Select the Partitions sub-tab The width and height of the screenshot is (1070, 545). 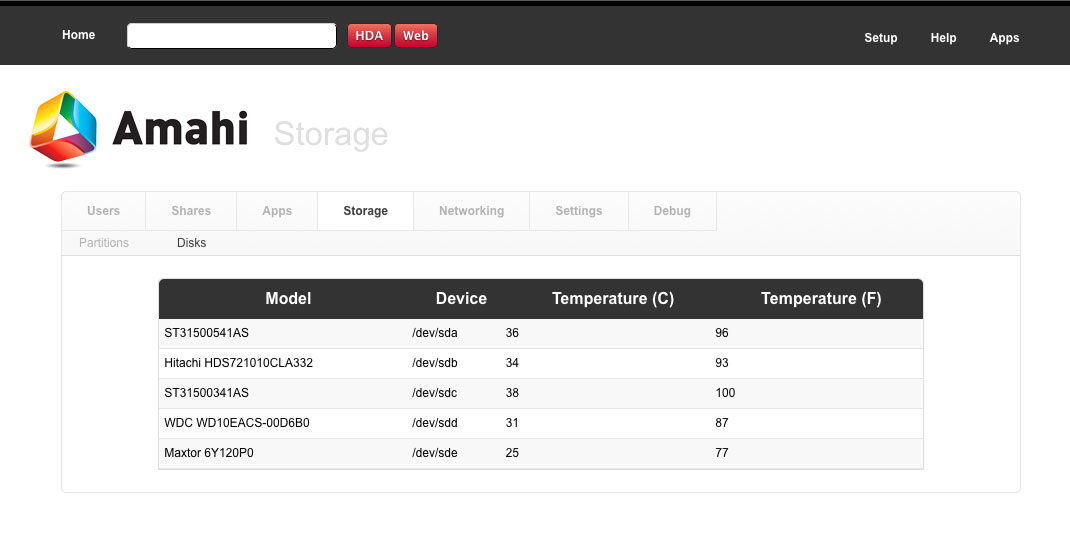pyautogui.click(x=104, y=243)
